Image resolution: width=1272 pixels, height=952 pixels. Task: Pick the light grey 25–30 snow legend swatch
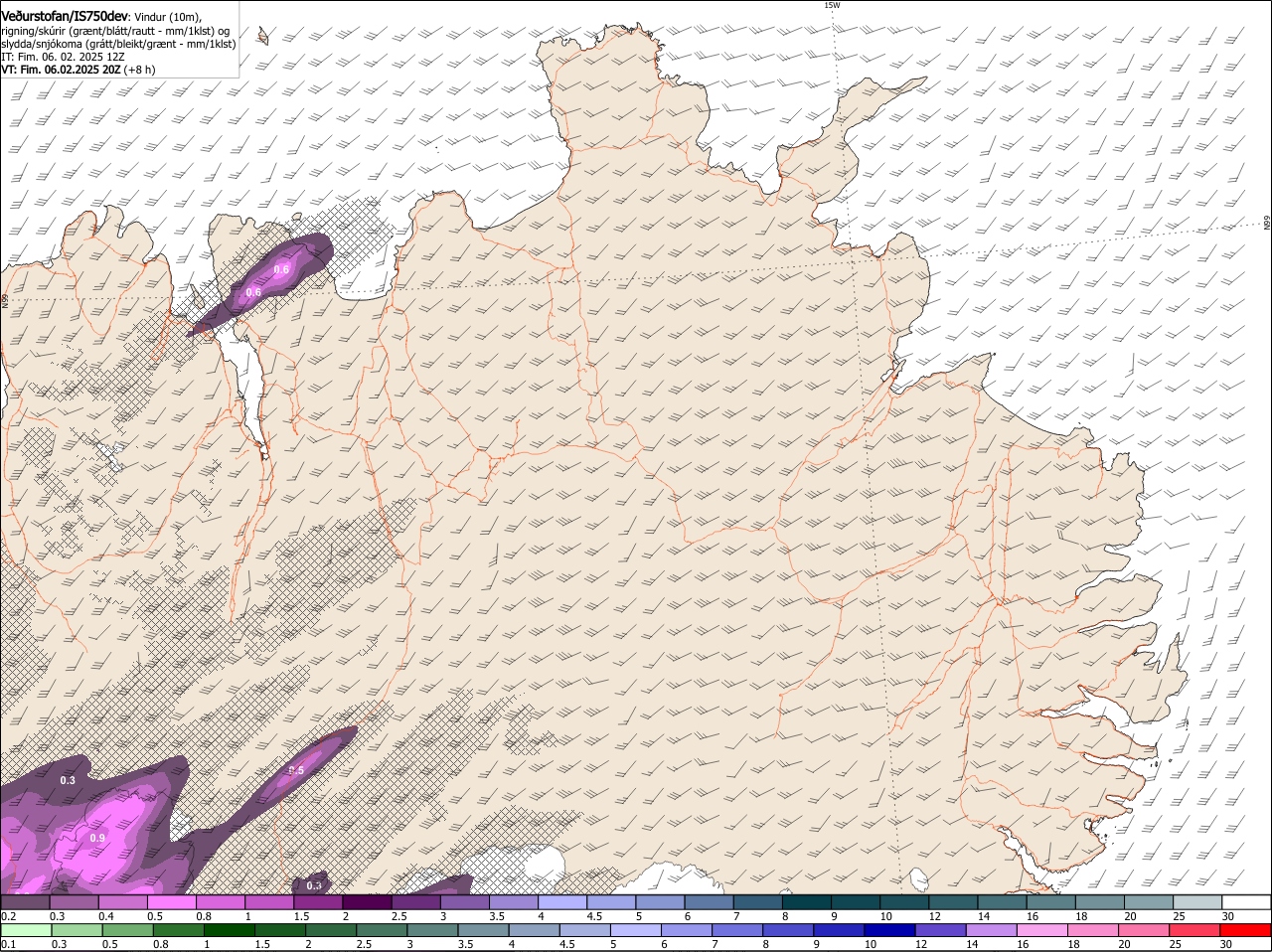coord(1197,902)
